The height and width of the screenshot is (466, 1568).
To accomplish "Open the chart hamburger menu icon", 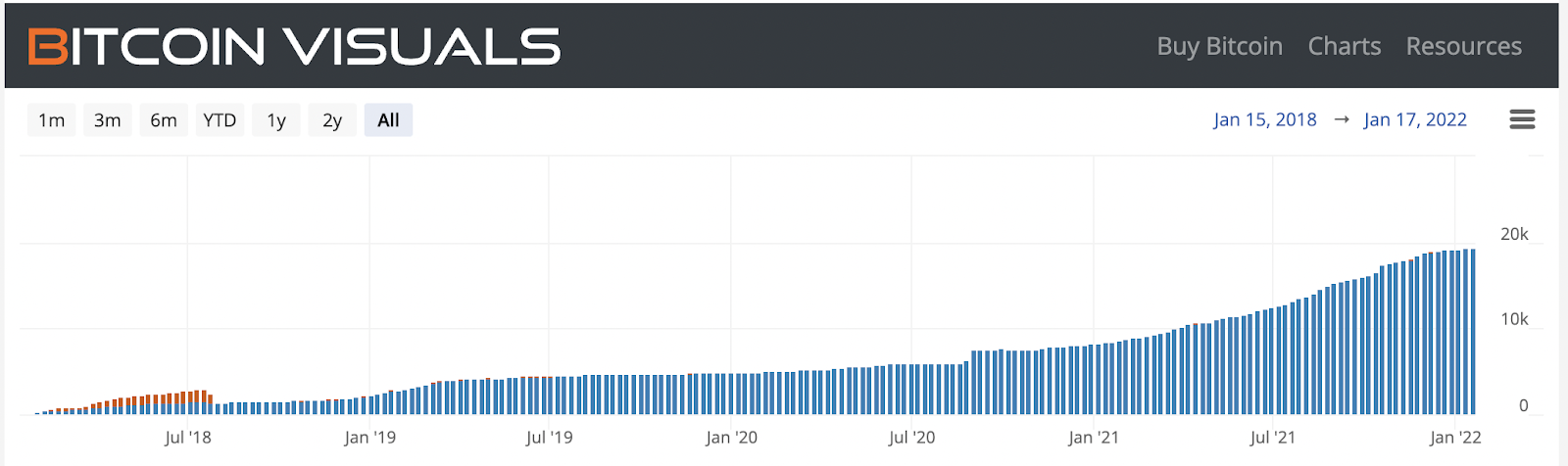I will [1522, 119].
